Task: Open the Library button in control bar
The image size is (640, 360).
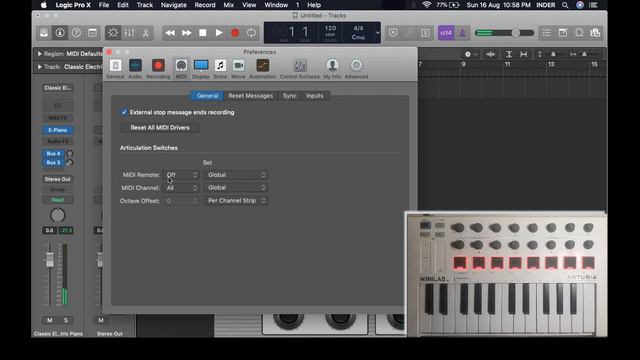Action: click(x=44, y=33)
